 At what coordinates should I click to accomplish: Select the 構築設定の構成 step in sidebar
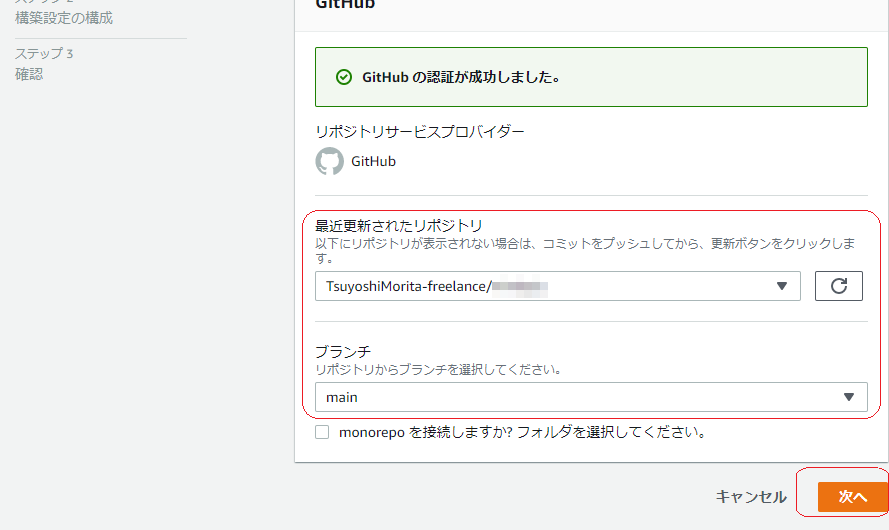pyautogui.click(x=64, y=18)
